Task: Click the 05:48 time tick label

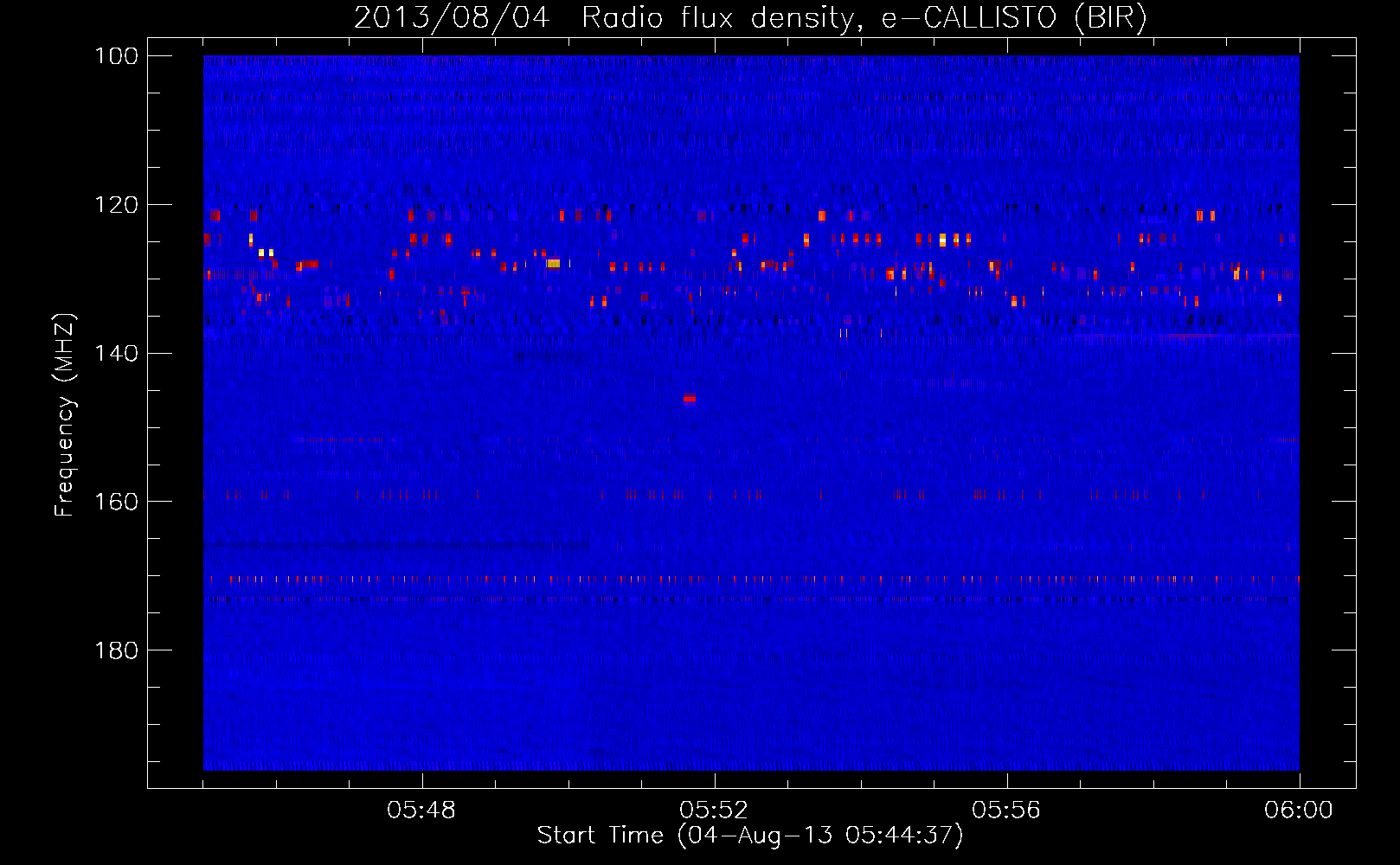Action: point(421,811)
